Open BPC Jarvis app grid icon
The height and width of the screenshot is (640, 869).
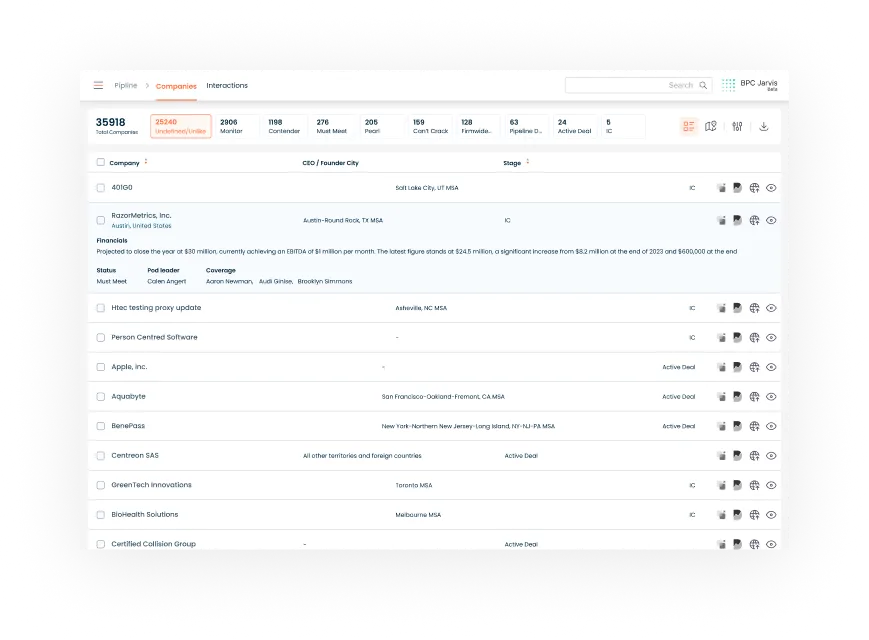(729, 86)
